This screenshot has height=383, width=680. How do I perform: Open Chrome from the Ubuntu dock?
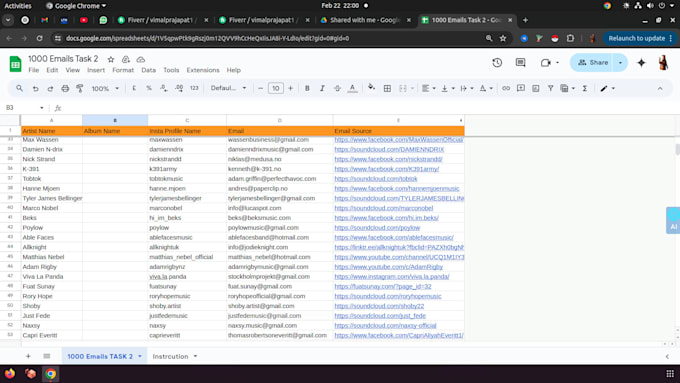click(x=51, y=373)
